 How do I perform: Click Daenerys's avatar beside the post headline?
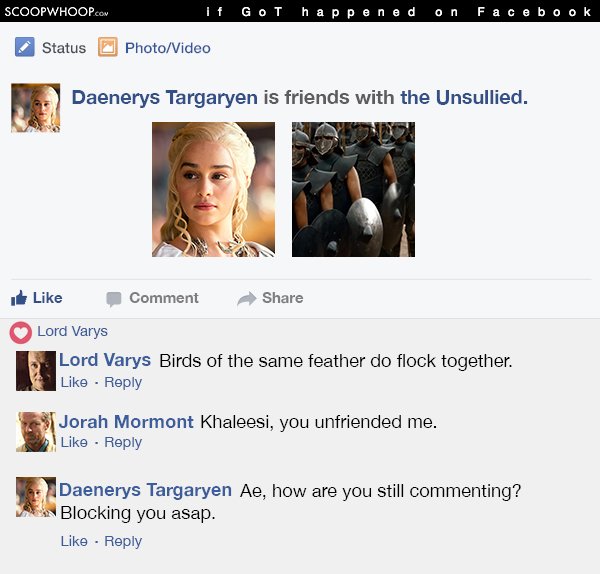pyautogui.click(x=36, y=108)
